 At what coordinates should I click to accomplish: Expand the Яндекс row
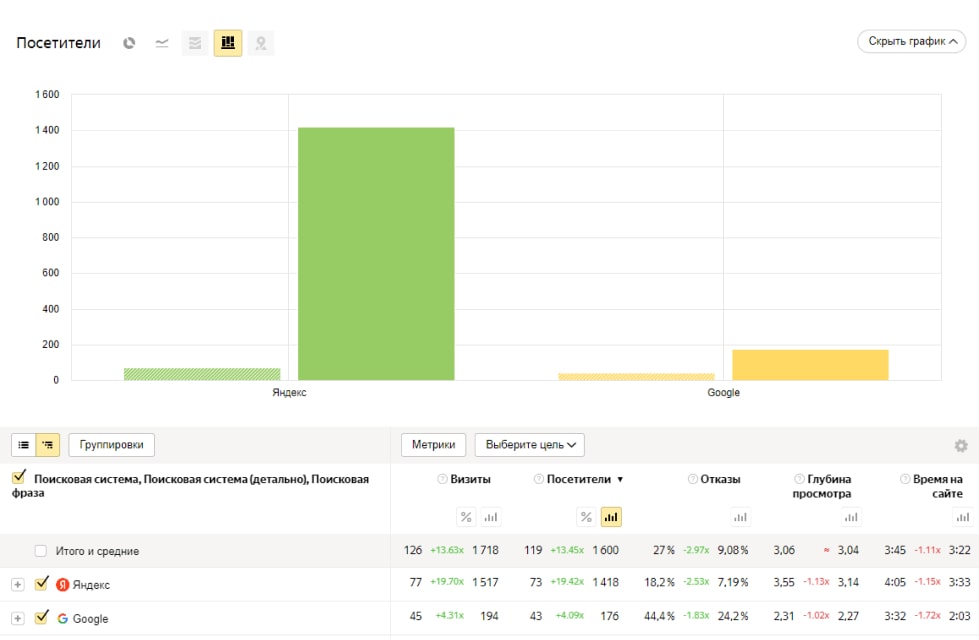pyautogui.click(x=17, y=585)
